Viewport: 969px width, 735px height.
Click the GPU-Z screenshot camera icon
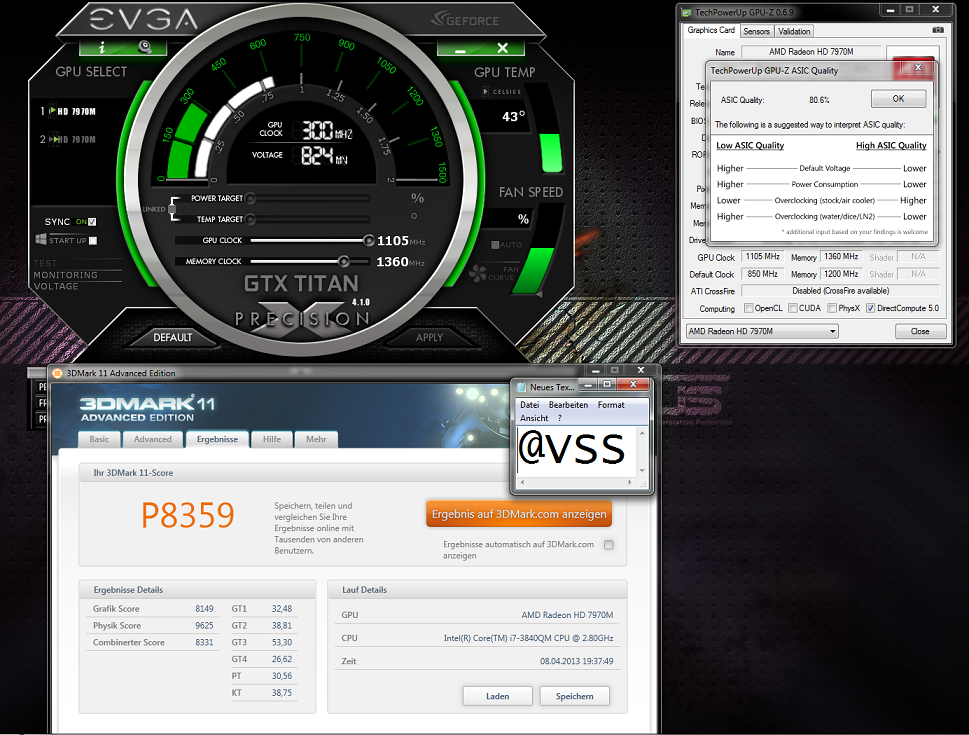[x=938, y=30]
